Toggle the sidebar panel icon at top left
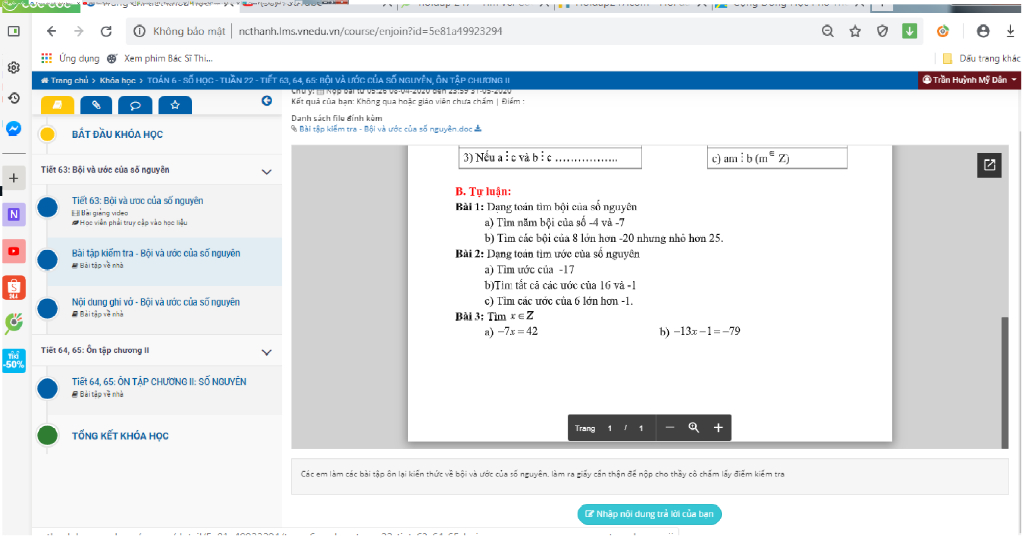The height and width of the screenshot is (538, 1024). [14, 31]
